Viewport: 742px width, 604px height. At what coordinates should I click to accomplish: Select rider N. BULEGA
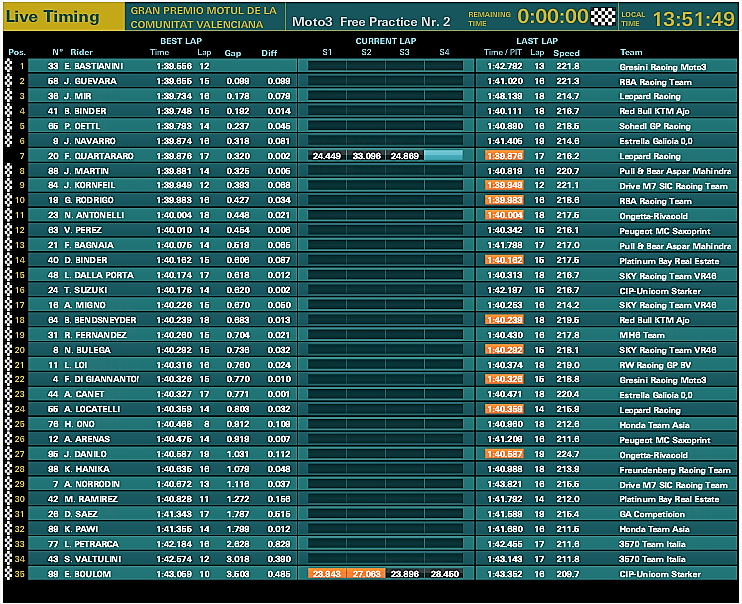pos(88,350)
